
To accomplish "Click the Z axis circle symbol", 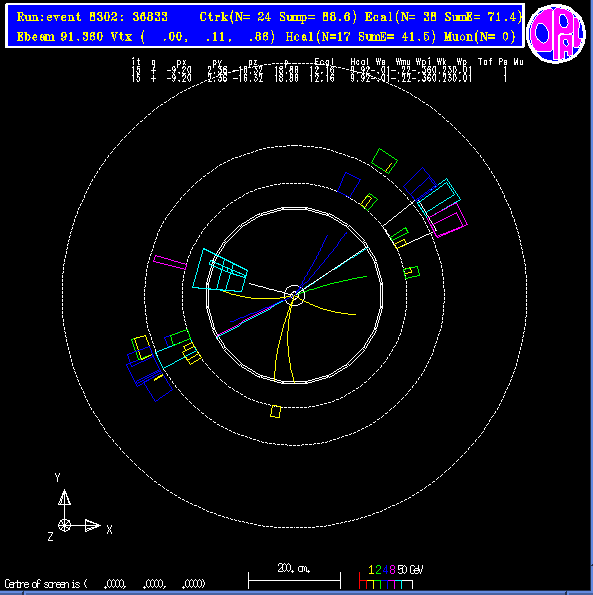I will click(x=64, y=526).
